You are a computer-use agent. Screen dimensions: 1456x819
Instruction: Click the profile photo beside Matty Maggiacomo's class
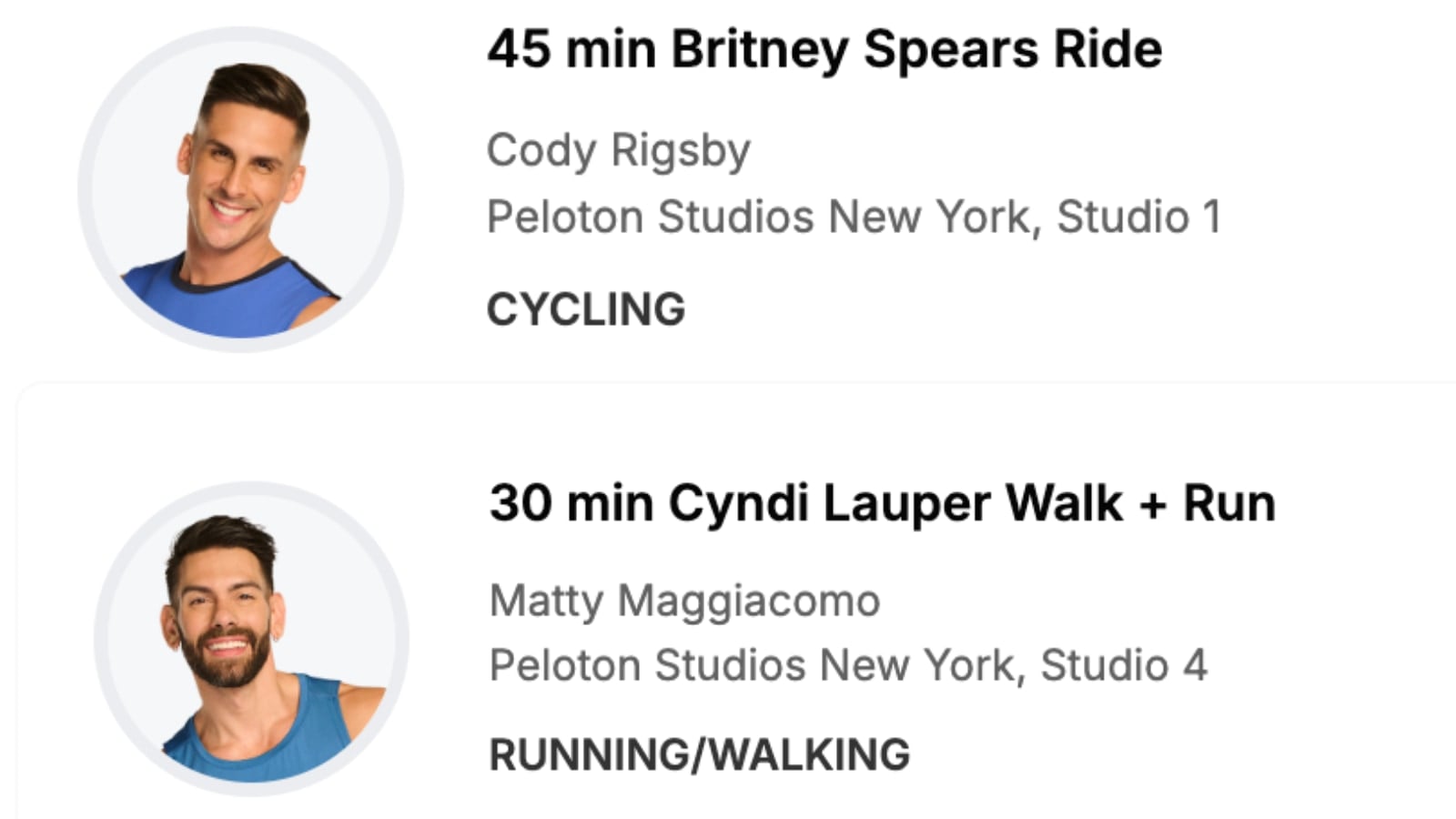coord(252,639)
